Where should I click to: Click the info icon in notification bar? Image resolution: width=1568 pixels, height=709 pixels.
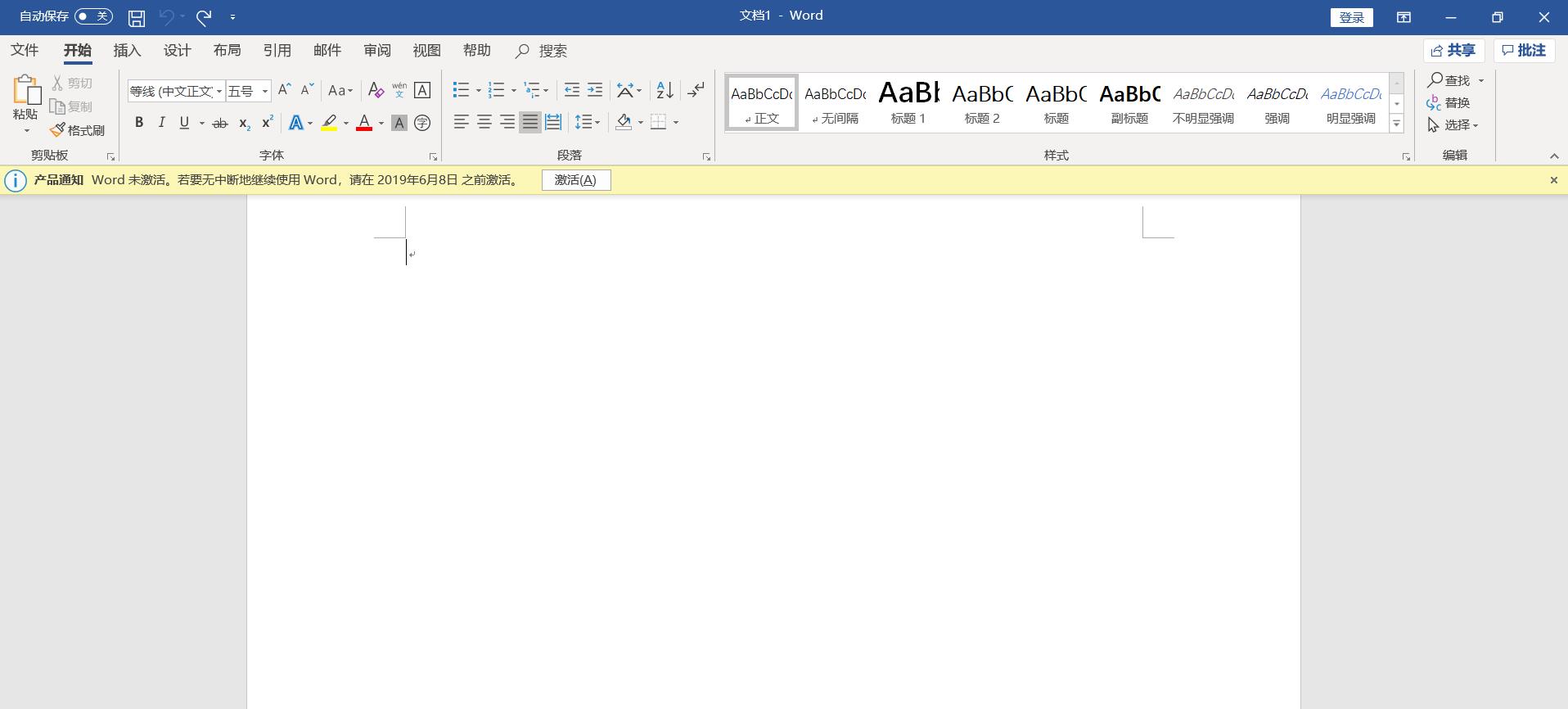click(x=16, y=180)
